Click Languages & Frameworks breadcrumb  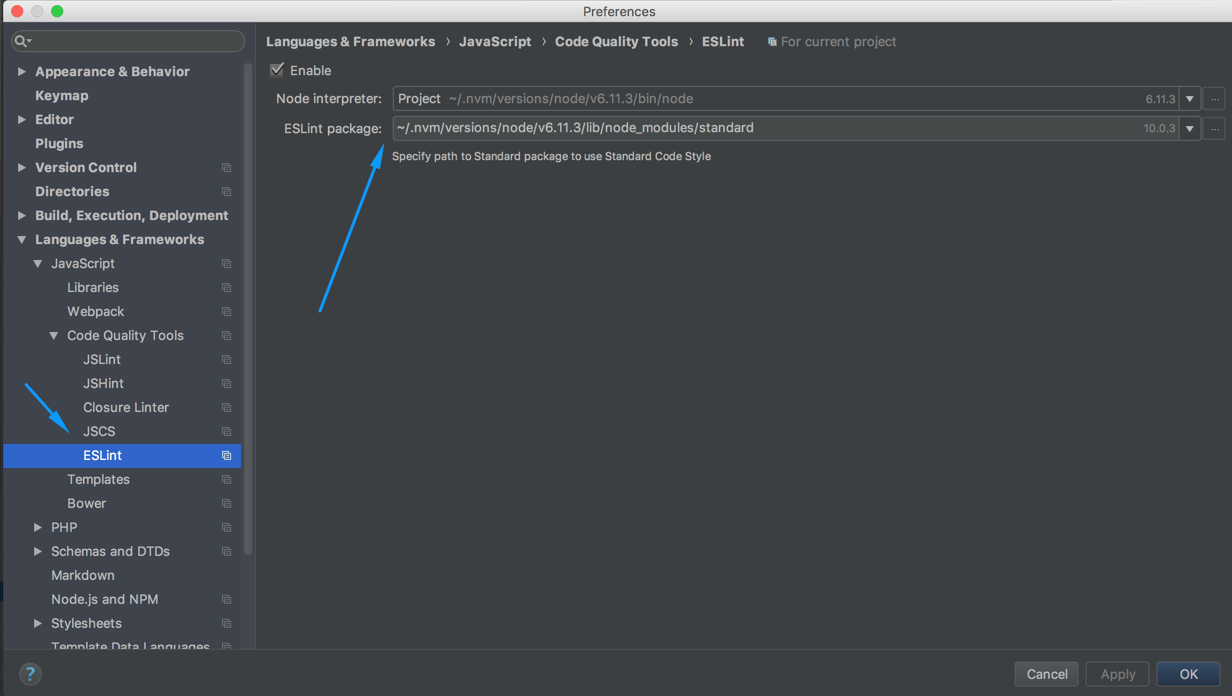[350, 42]
